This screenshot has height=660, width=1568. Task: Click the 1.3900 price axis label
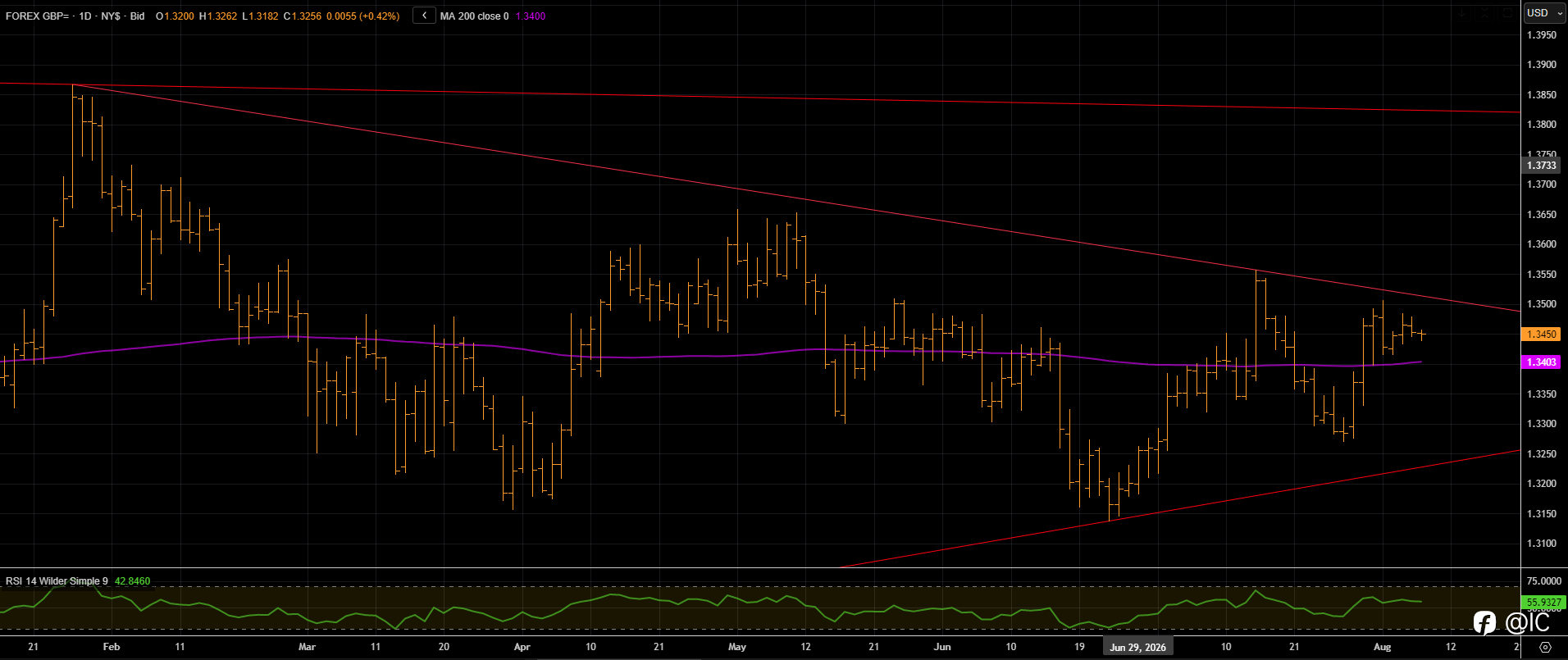coord(1541,65)
